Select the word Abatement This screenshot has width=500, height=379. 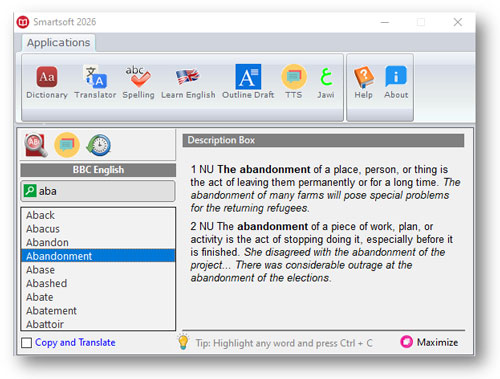pos(98,311)
